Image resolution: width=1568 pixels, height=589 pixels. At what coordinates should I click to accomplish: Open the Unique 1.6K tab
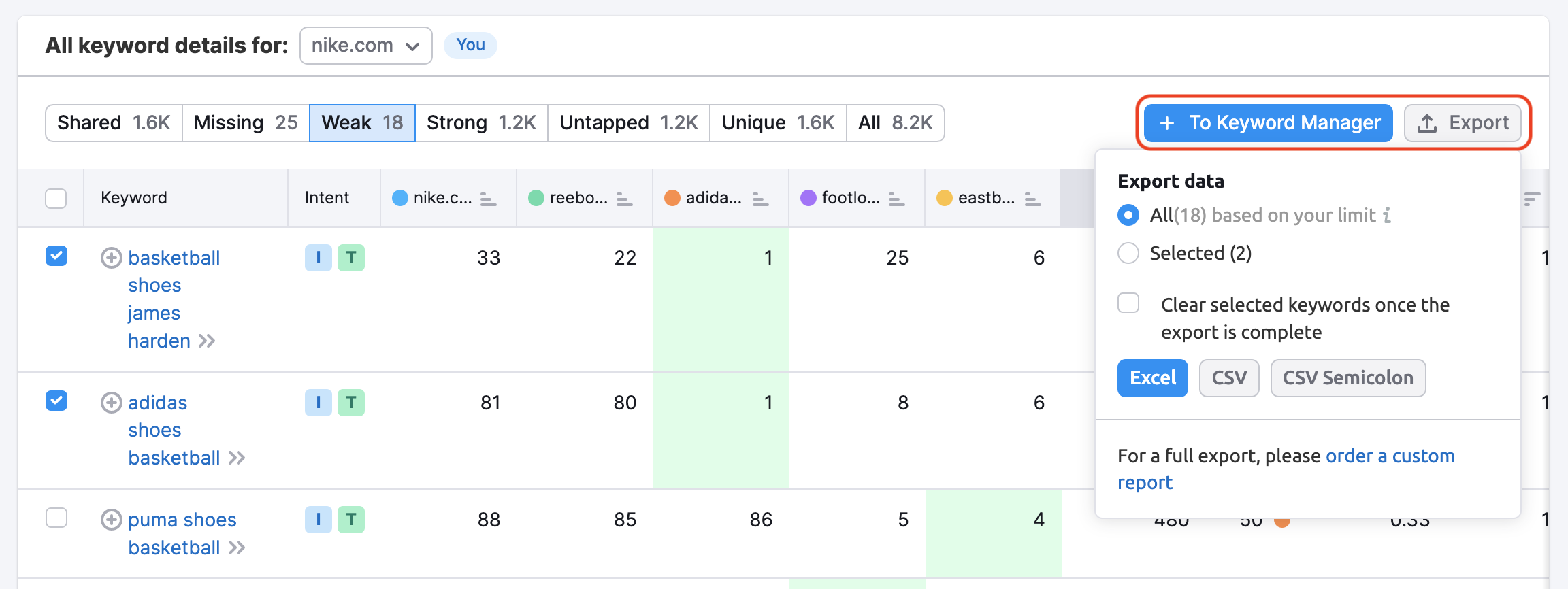pyautogui.click(x=778, y=123)
